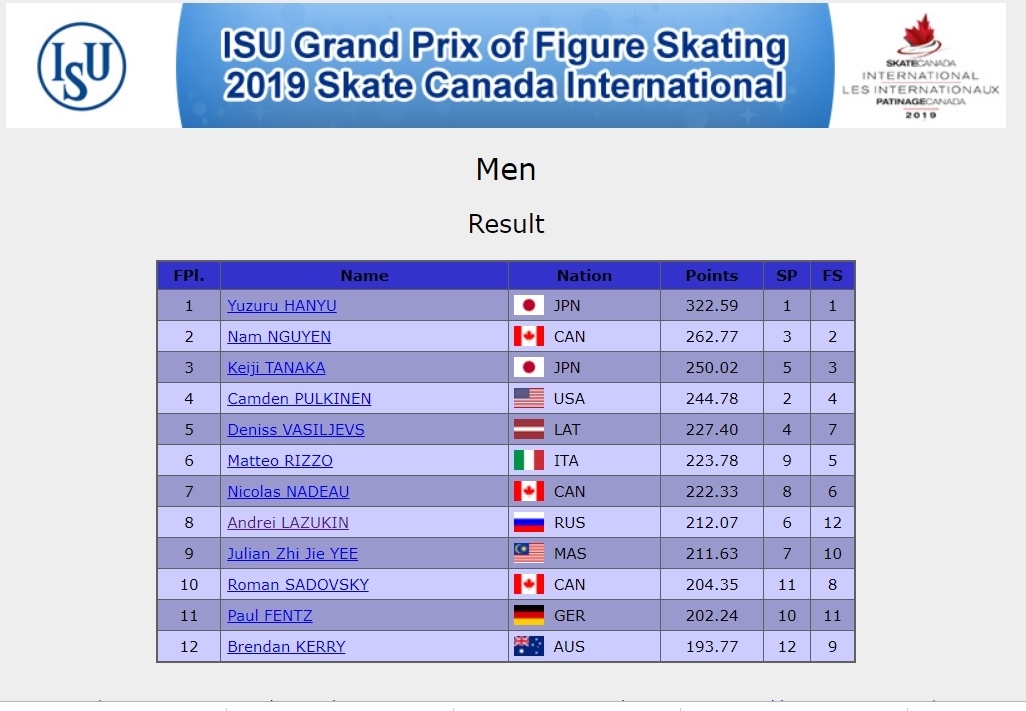Follow the Camden PULKINEN link

coord(299,398)
